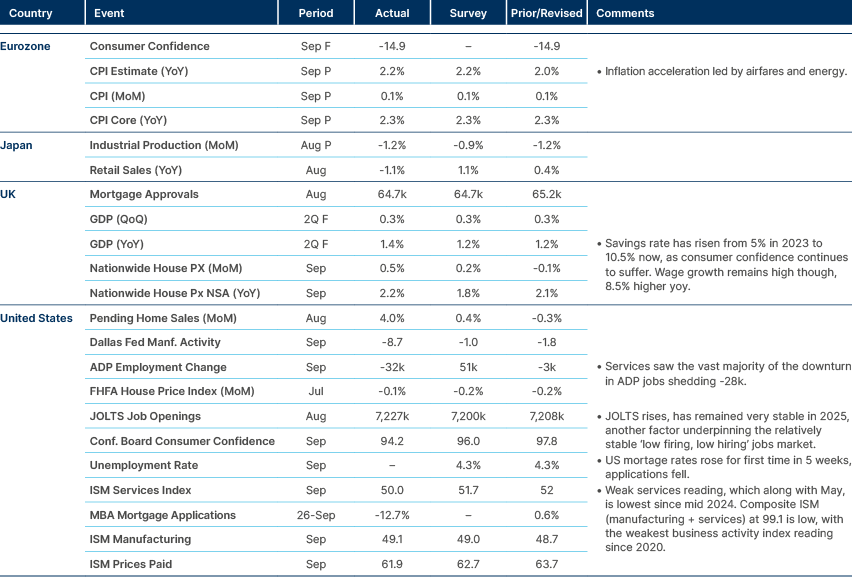Select the Prior/Revised column header

[544, 12]
